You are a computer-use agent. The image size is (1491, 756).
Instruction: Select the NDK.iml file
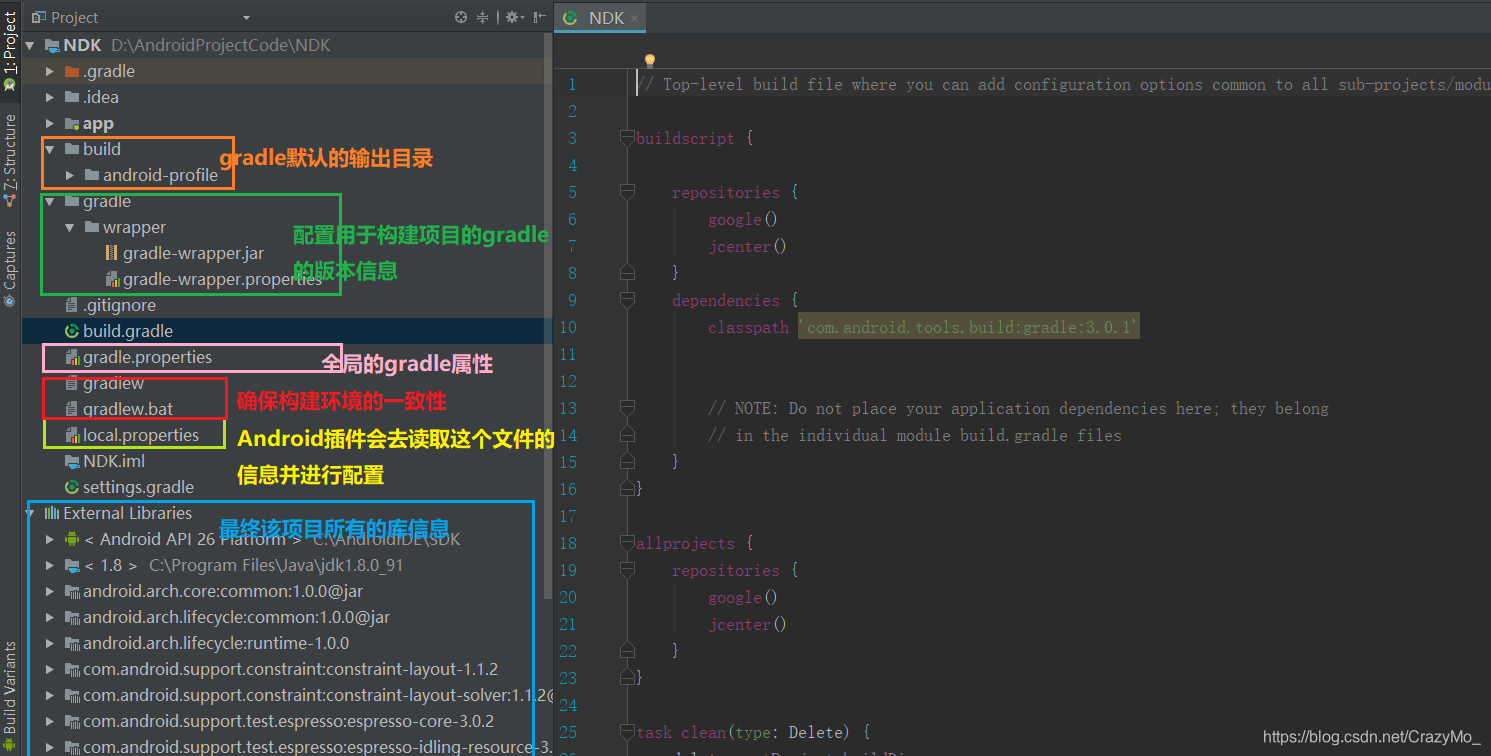click(x=105, y=461)
